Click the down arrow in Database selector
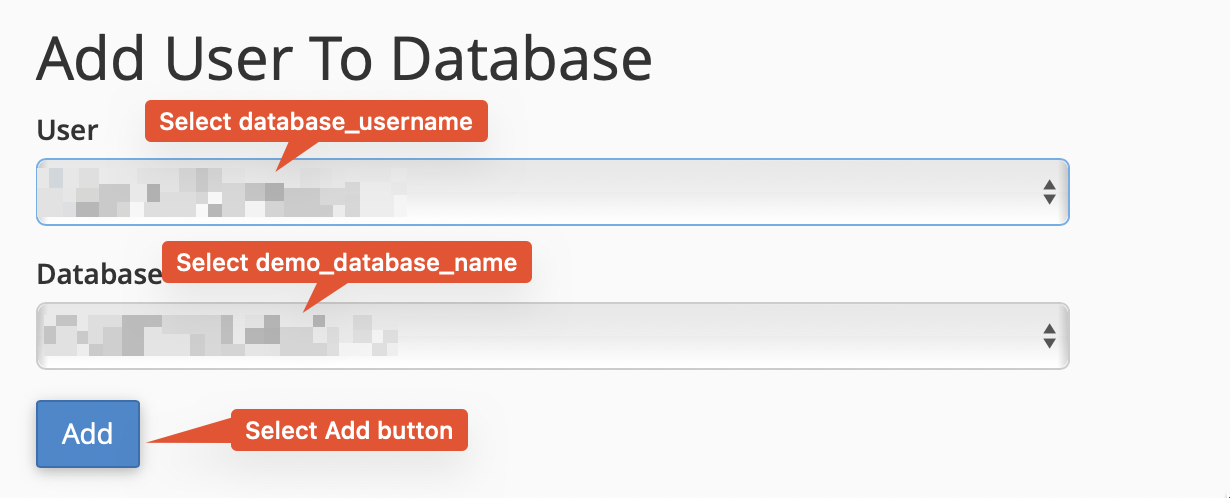Viewport: 1230px width, 498px height. pyautogui.click(x=1049, y=343)
